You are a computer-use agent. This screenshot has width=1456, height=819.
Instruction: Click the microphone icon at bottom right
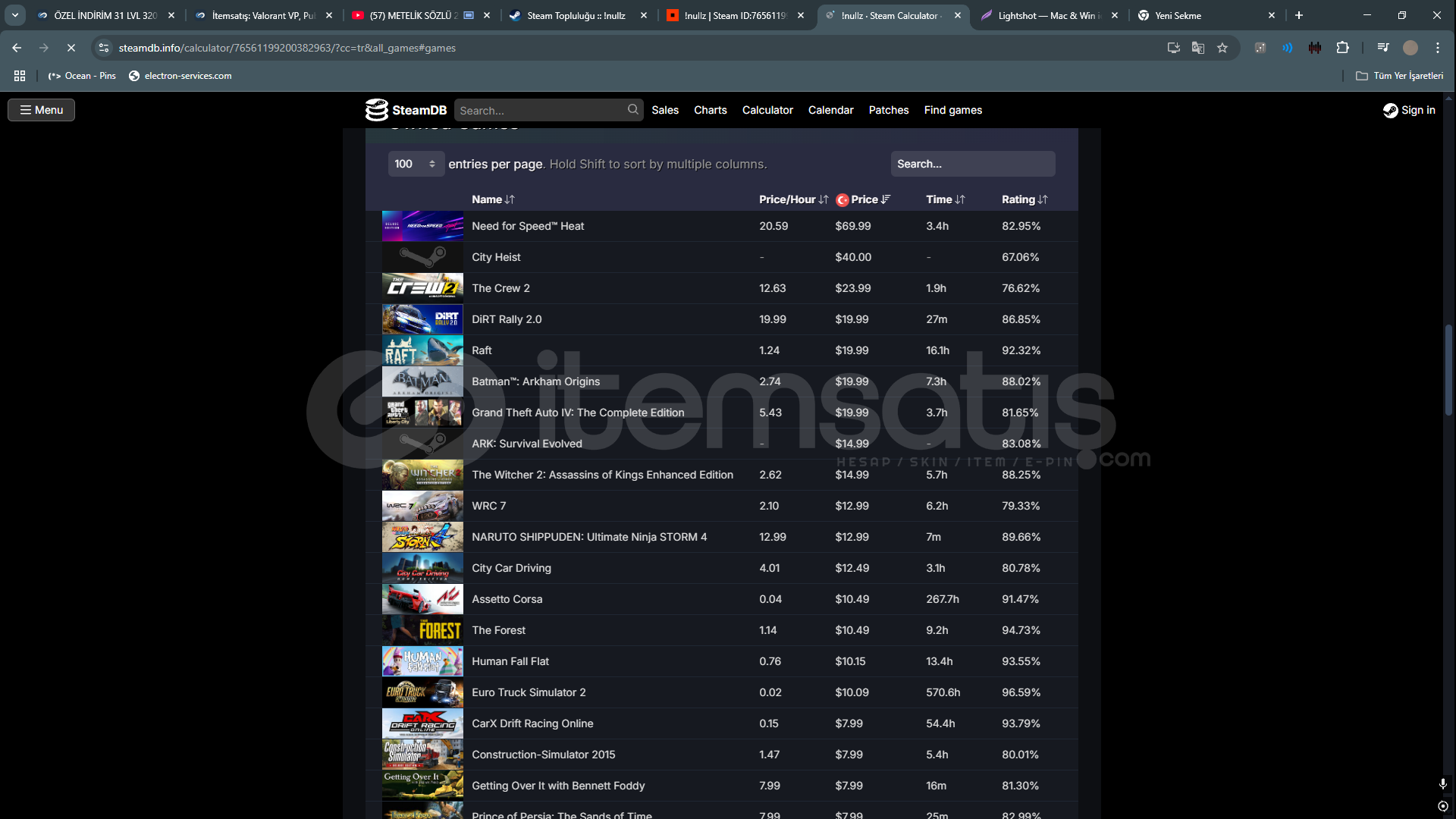click(x=1443, y=783)
